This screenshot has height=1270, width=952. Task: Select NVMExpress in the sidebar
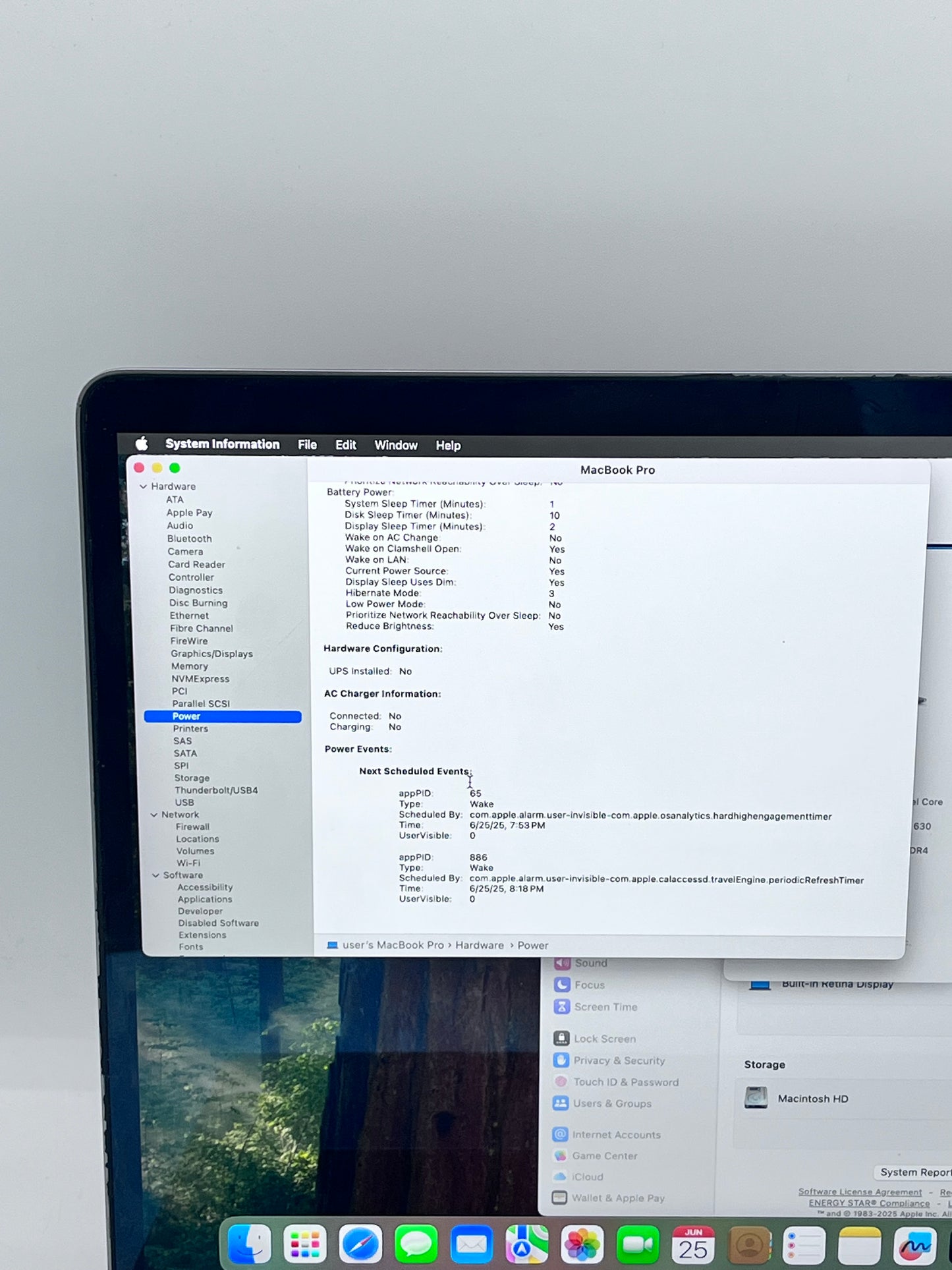point(200,679)
